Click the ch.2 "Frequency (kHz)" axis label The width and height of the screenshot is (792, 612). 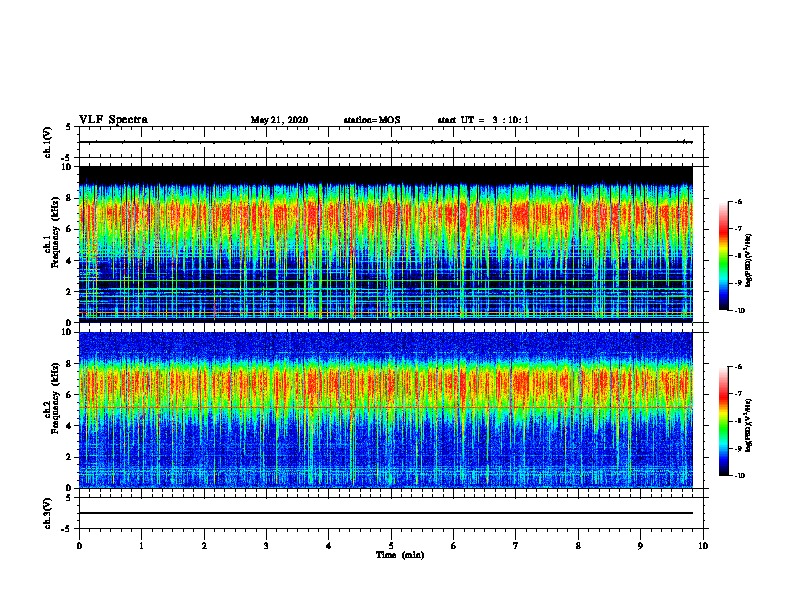pyautogui.click(x=55, y=398)
